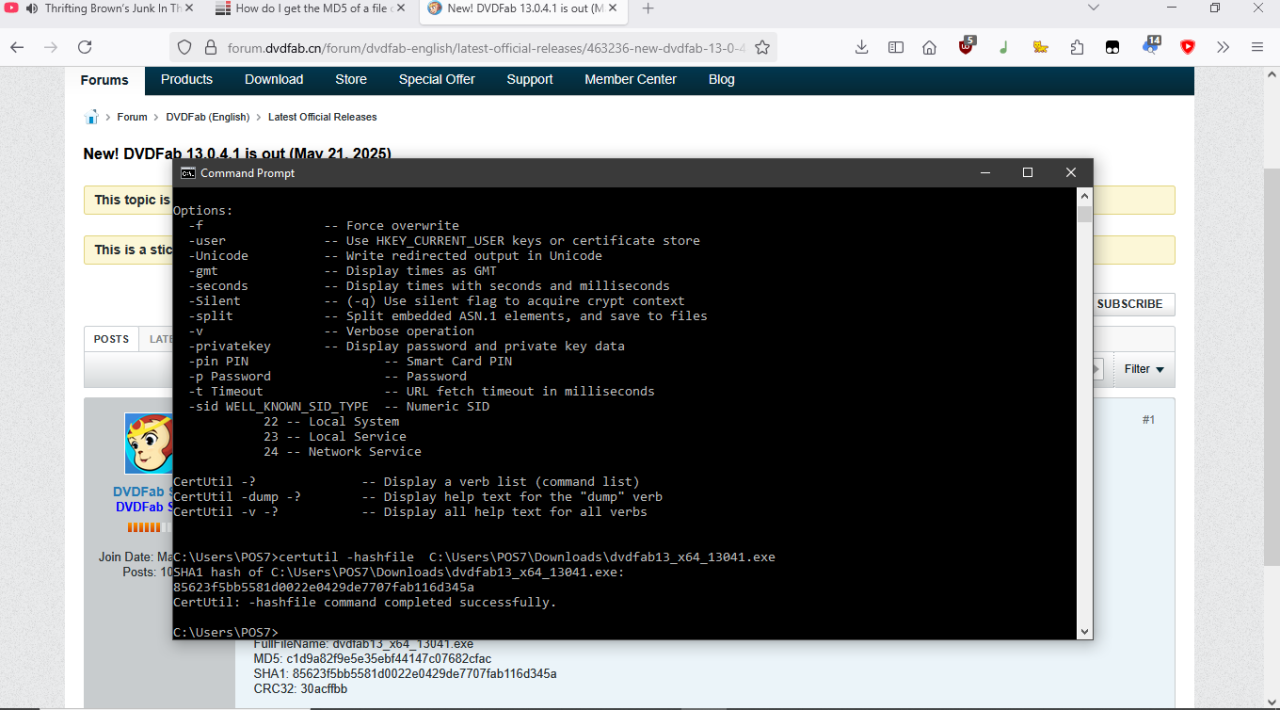This screenshot has height=710, width=1280.
Task: Minimize the Command Prompt window
Action: 985,173
